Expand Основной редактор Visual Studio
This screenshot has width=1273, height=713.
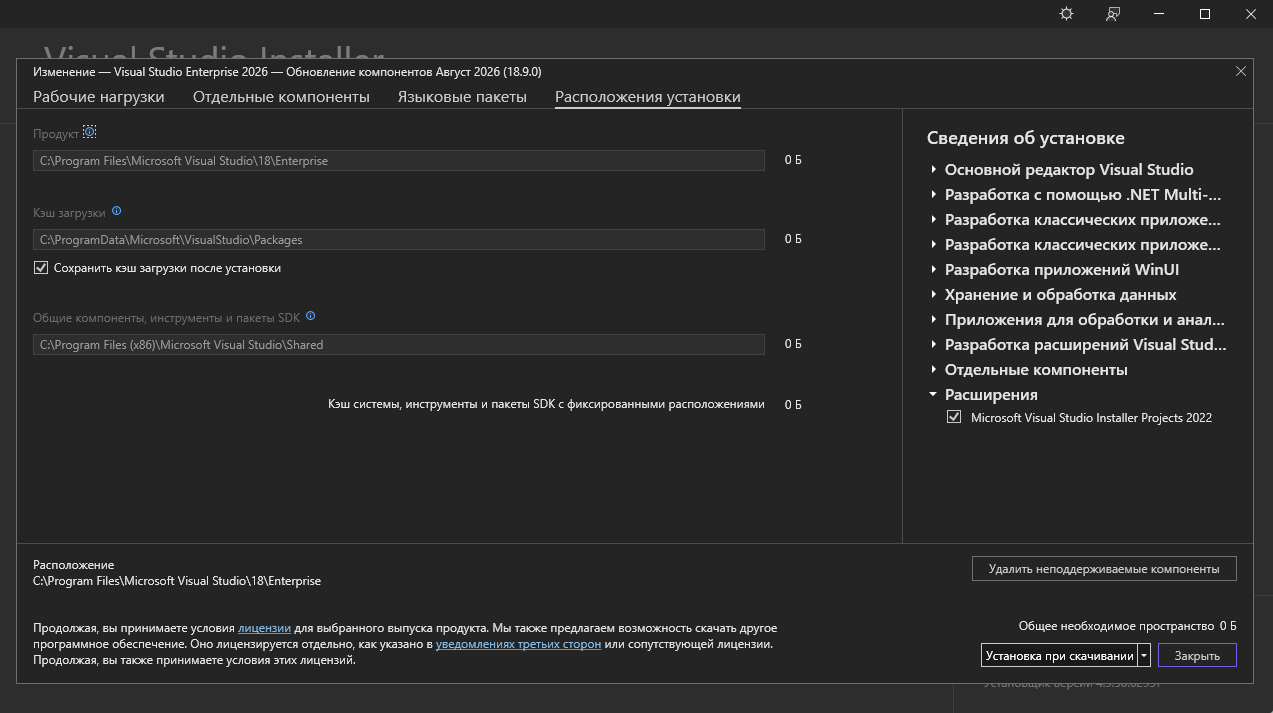pos(933,169)
